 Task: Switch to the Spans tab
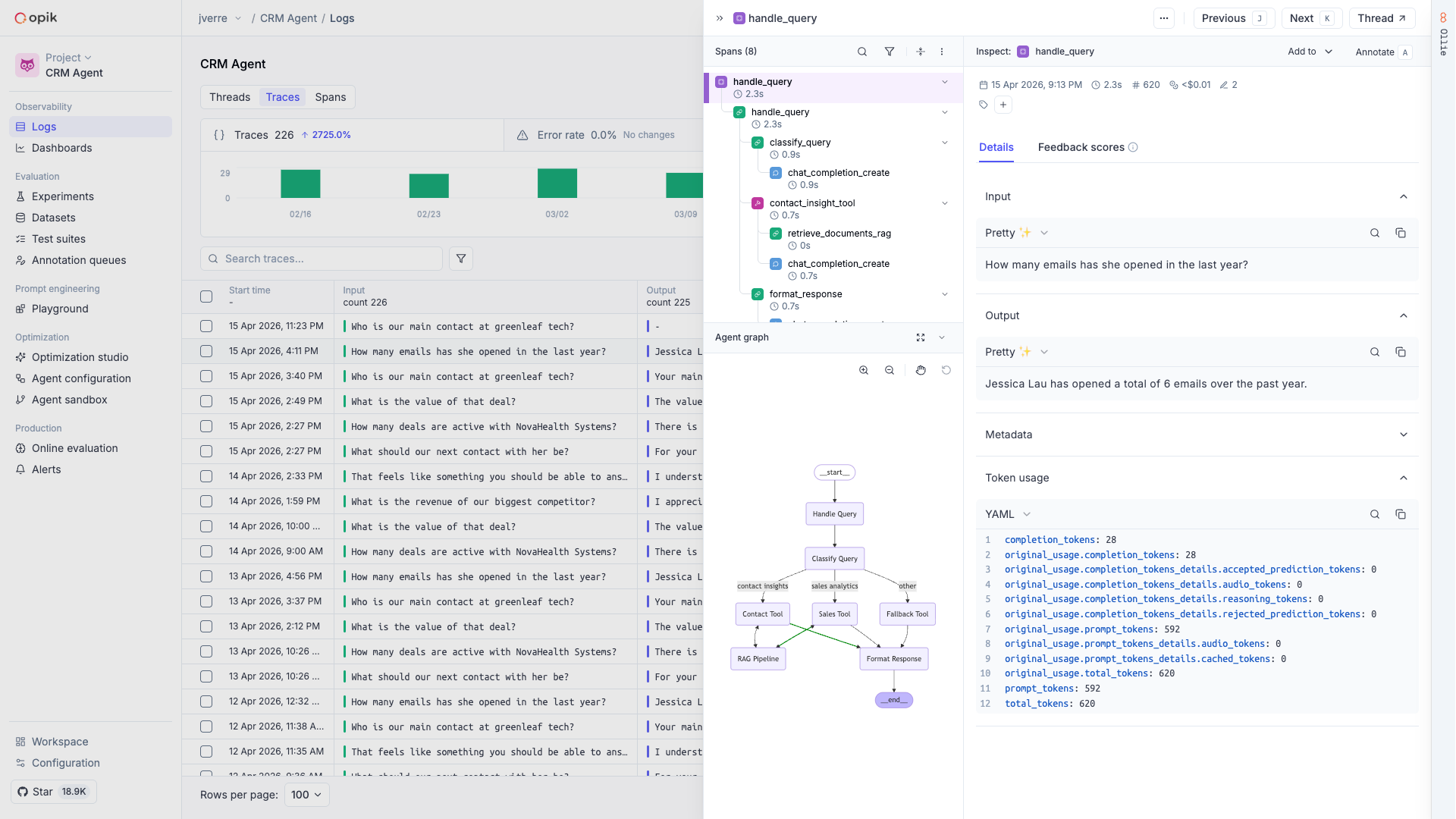tap(330, 97)
